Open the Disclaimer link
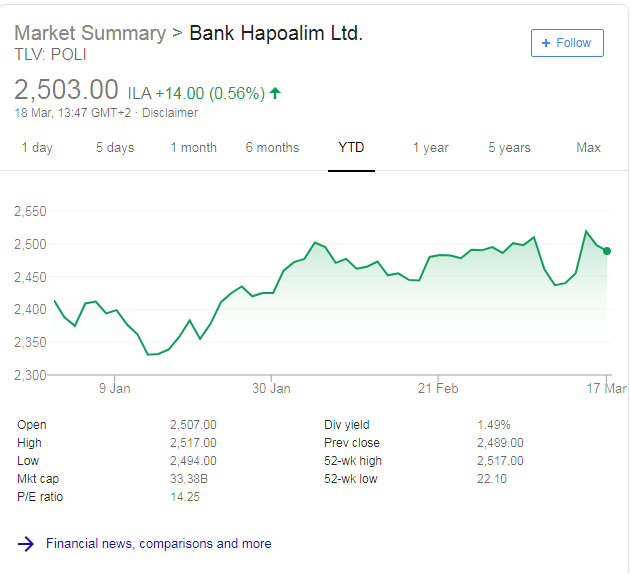Screen dimensions: 630x574 (x=170, y=113)
